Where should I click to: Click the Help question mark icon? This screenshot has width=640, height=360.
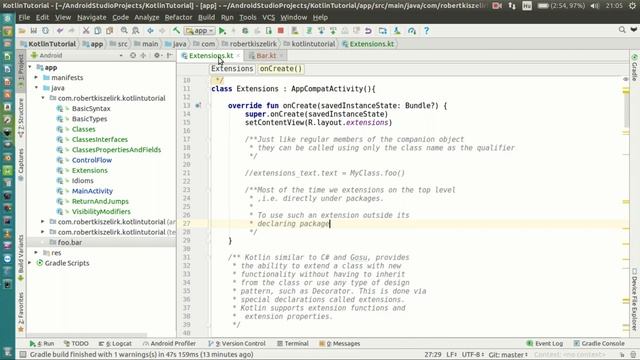(426, 31)
